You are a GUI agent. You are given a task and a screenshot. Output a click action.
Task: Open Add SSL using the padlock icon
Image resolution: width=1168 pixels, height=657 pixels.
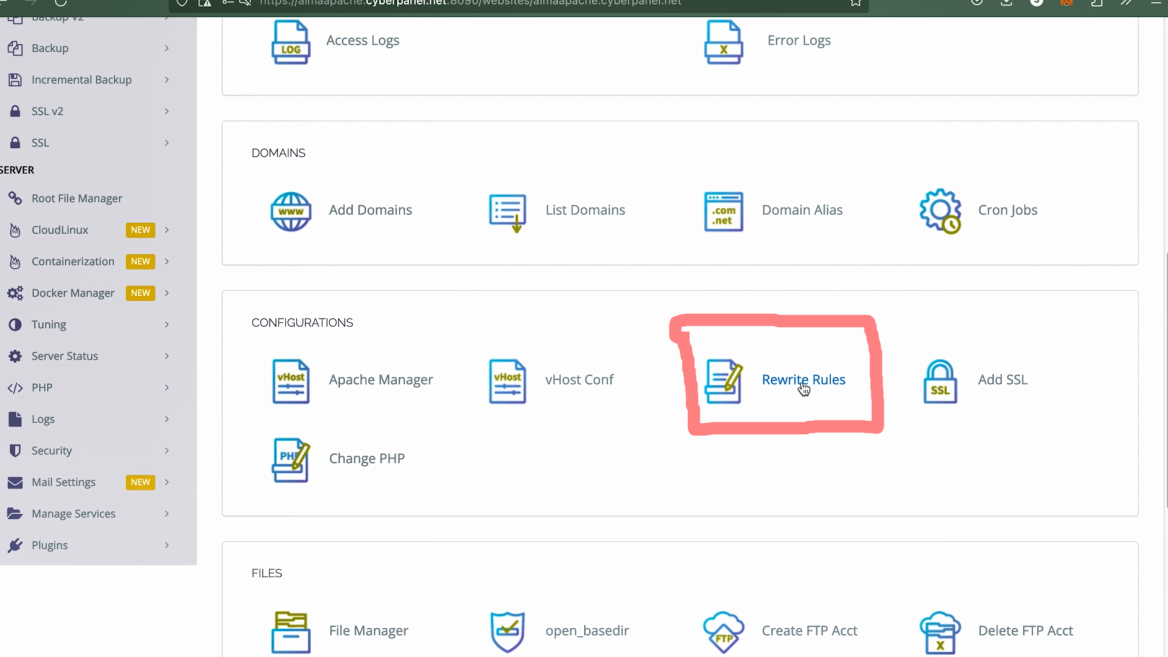939,381
